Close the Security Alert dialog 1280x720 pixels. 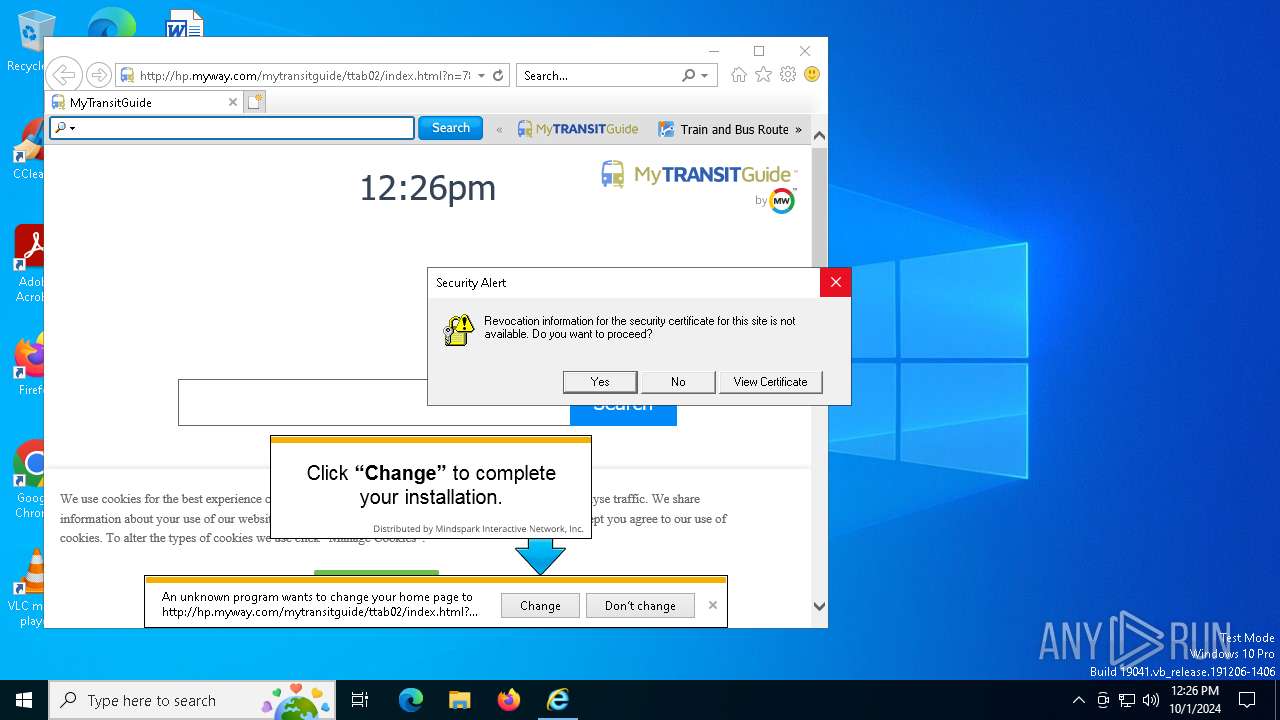coord(836,283)
